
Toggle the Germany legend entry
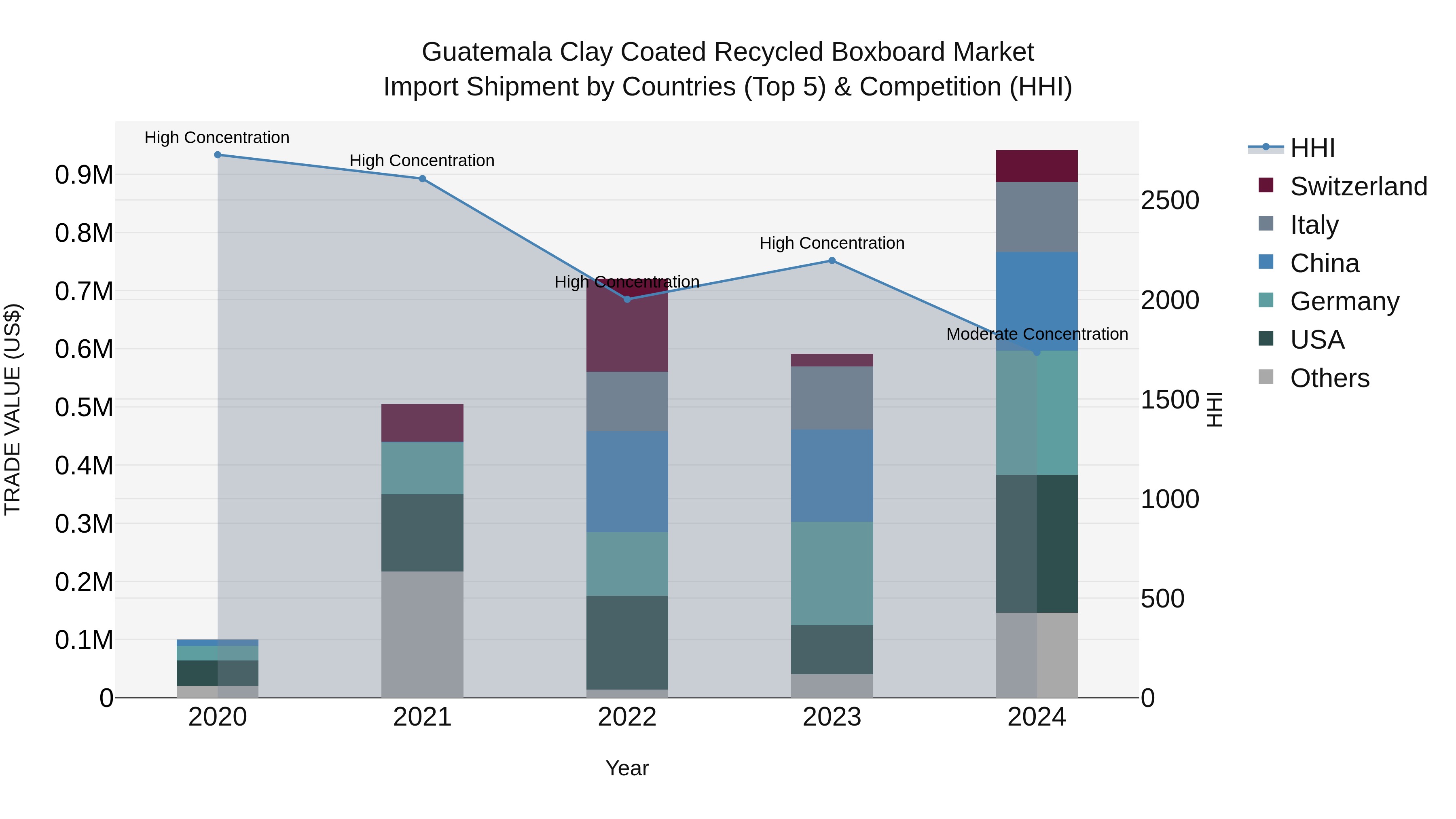click(x=1329, y=301)
